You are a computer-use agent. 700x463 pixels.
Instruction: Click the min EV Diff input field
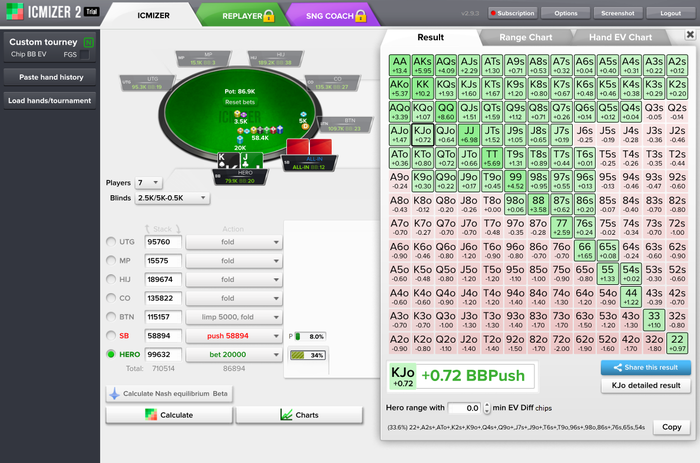pyautogui.click(x=465, y=408)
